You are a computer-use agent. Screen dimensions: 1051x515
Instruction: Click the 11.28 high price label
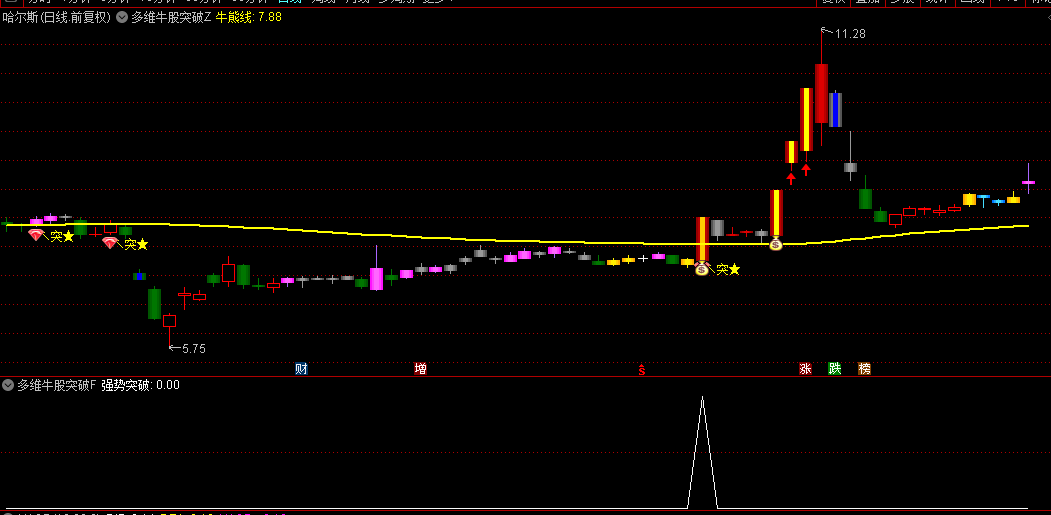[x=850, y=34]
